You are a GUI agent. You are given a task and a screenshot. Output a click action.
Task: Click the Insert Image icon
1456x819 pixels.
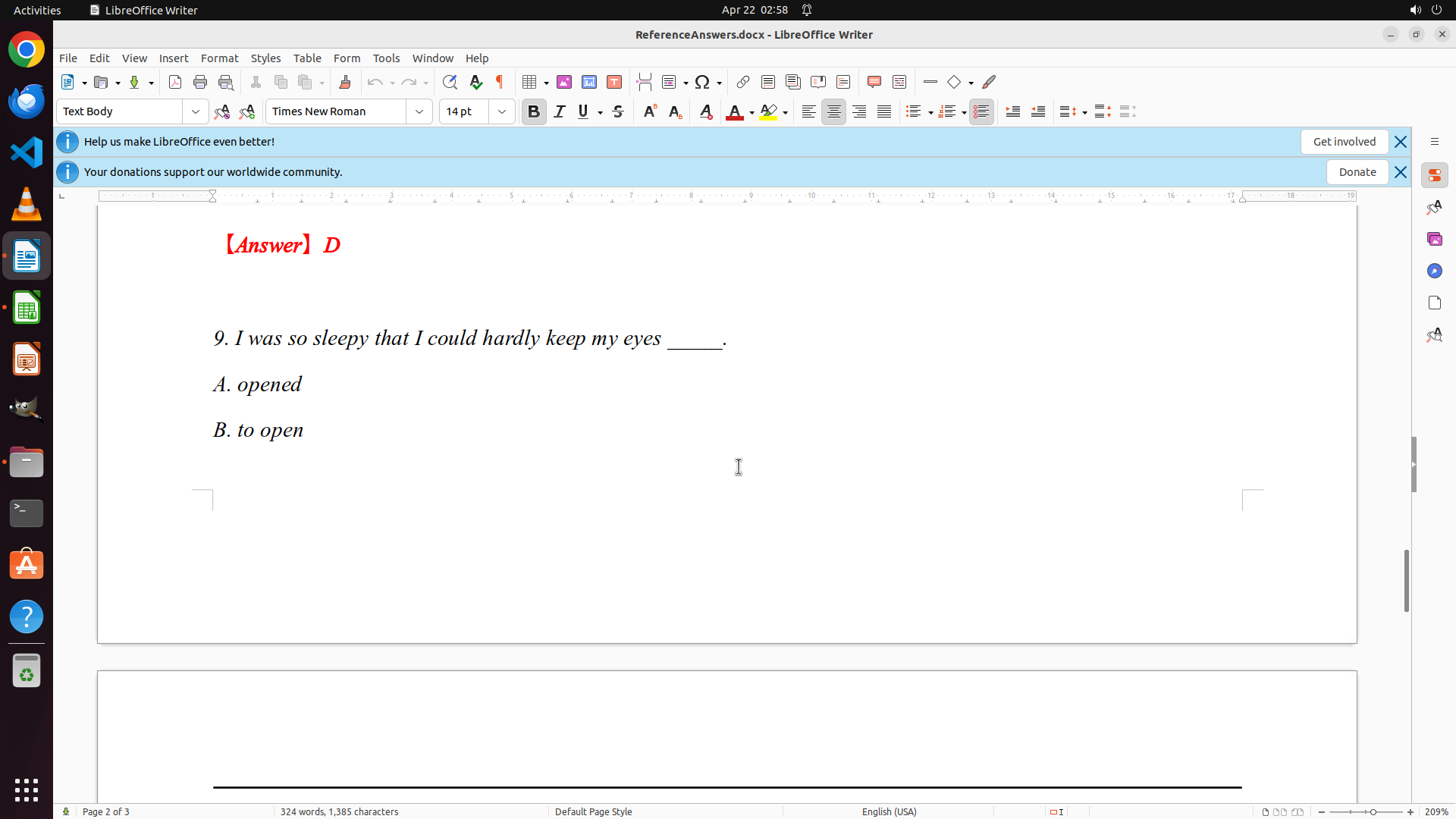(564, 82)
